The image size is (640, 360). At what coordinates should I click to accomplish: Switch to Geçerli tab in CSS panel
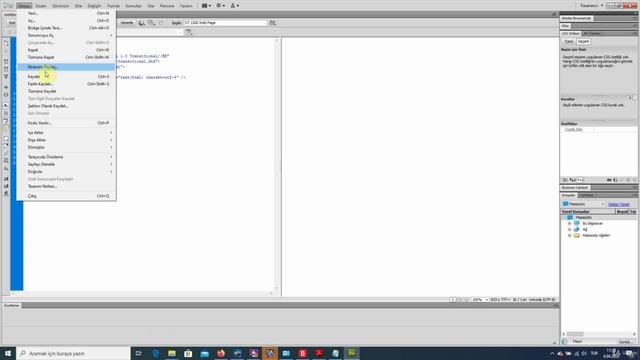pos(583,42)
